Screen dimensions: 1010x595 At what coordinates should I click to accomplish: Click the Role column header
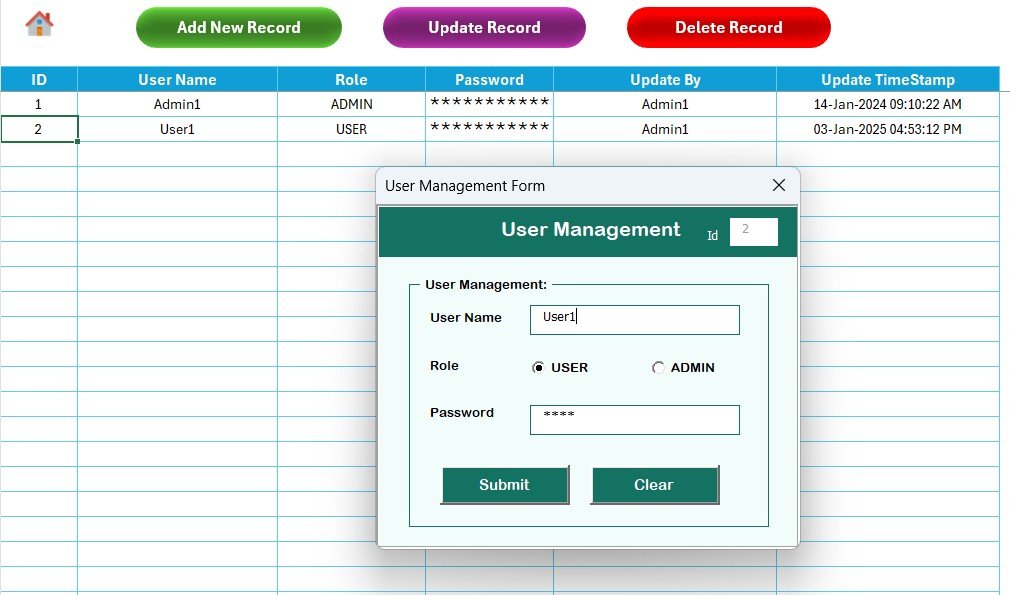(349, 79)
